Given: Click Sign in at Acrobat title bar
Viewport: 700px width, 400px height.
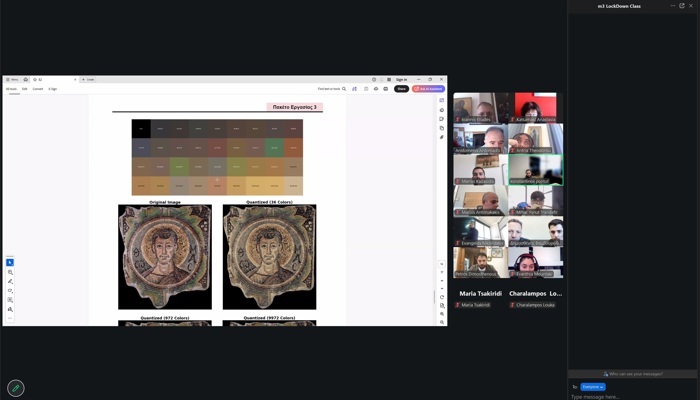Looking at the screenshot, I should (x=401, y=79).
